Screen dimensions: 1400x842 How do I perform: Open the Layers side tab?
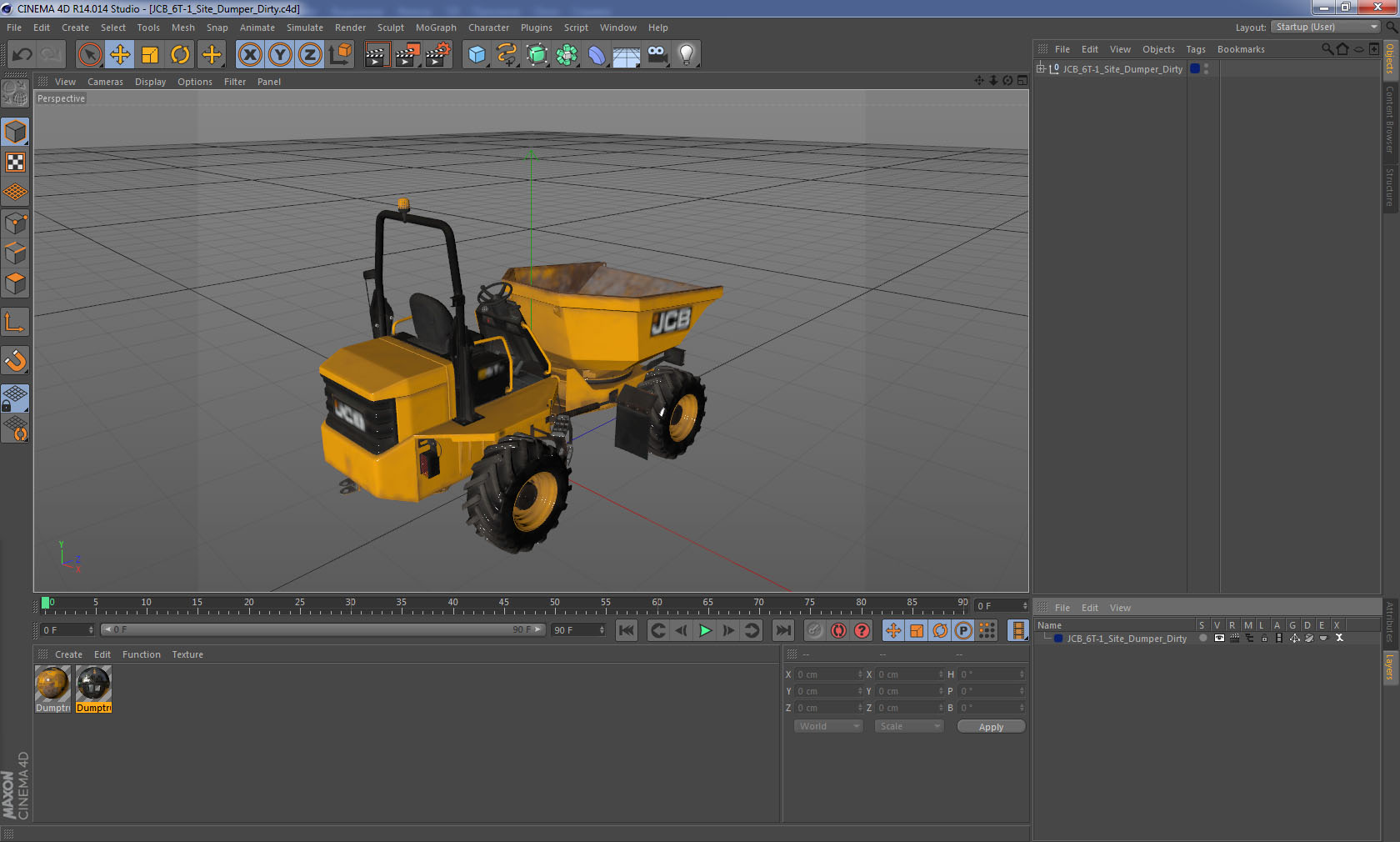1390,667
